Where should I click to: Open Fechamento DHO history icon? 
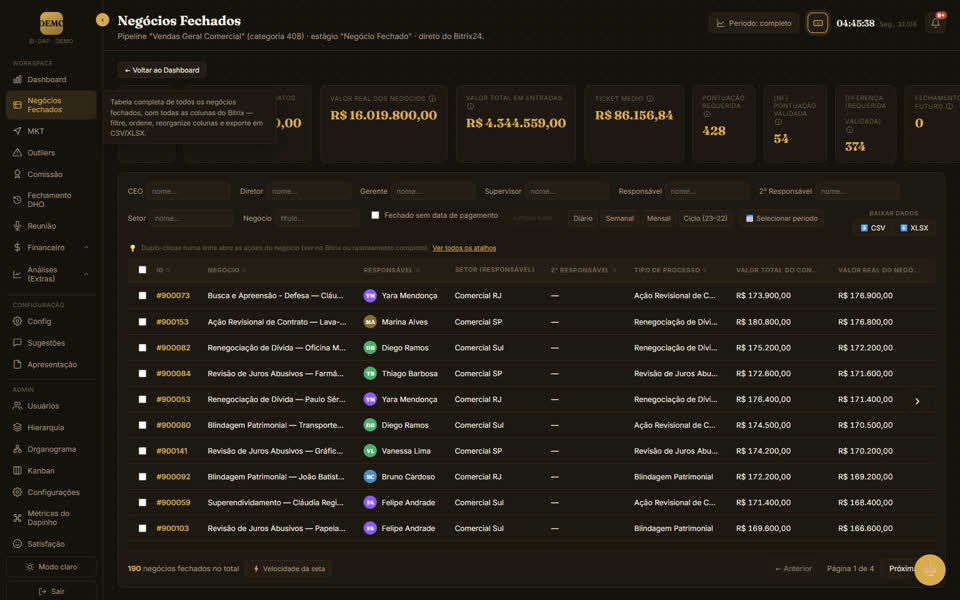point(17,200)
